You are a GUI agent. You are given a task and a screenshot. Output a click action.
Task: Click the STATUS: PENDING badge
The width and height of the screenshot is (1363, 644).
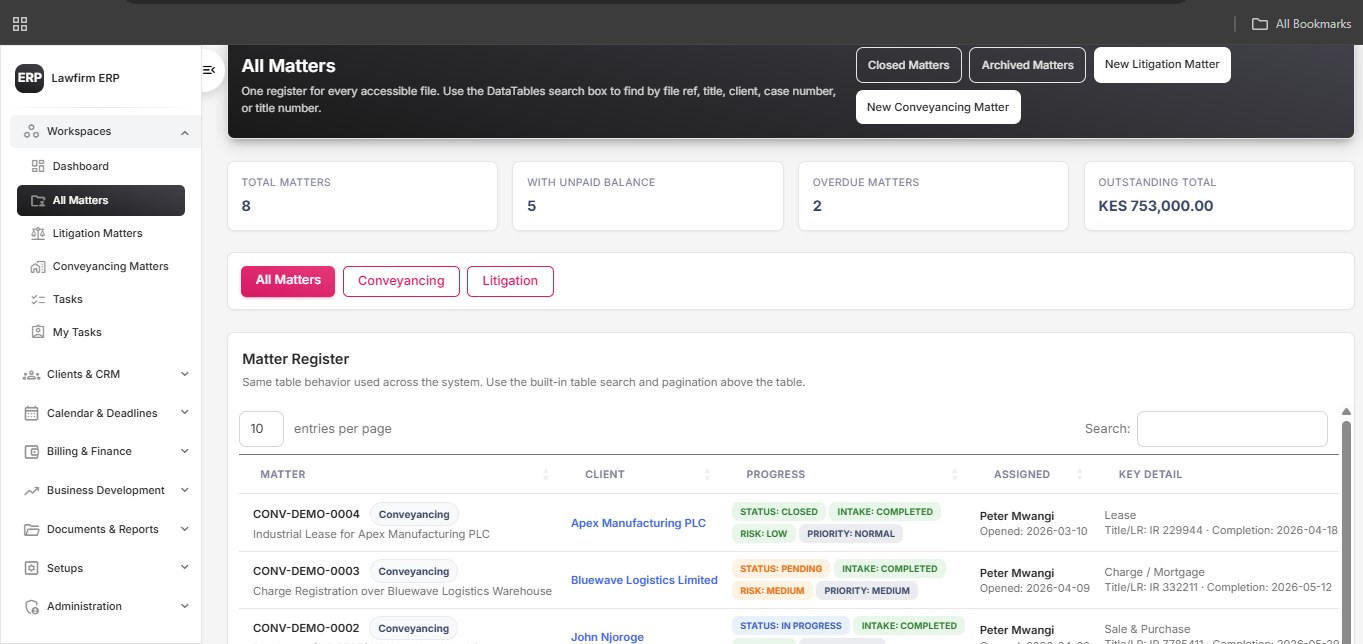pyautogui.click(x=781, y=569)
